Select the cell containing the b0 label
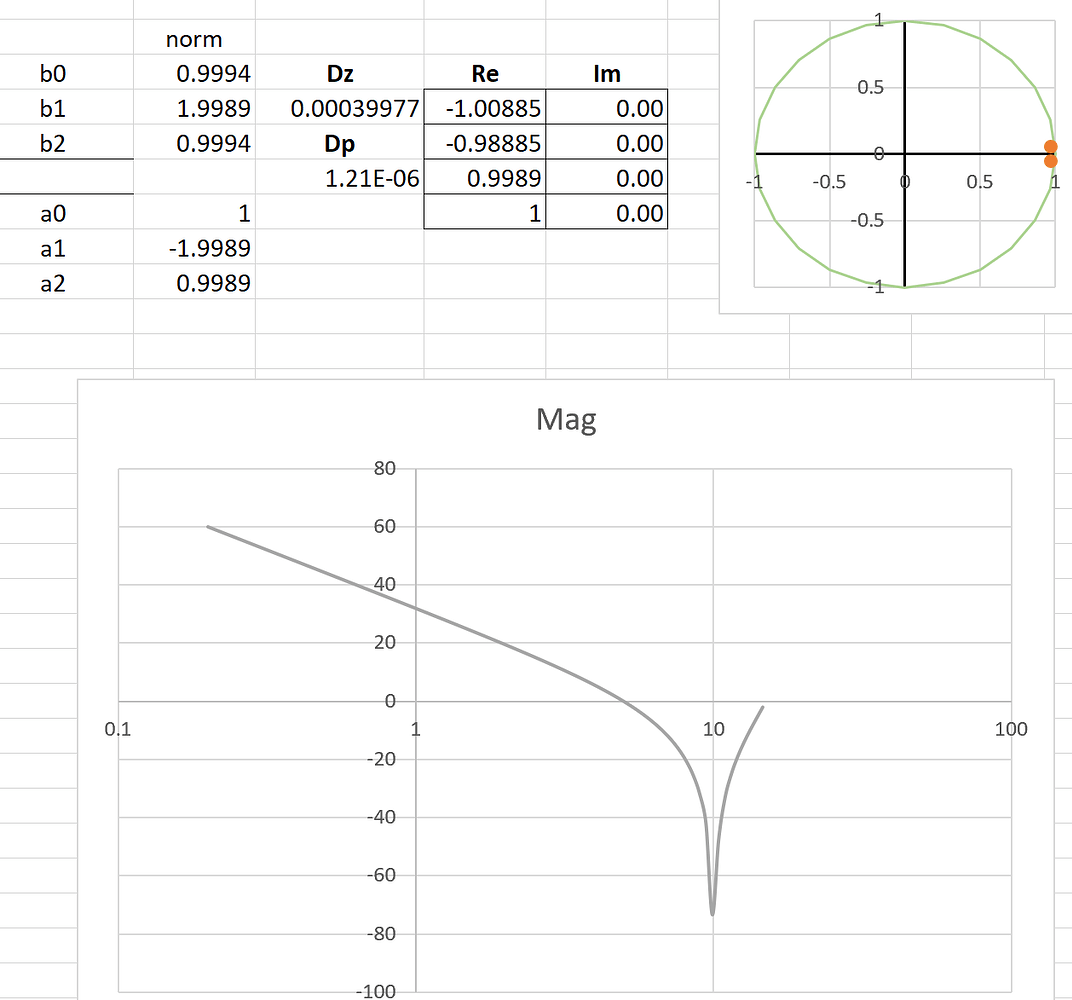 pyautogui.click(x=58, y=73)
